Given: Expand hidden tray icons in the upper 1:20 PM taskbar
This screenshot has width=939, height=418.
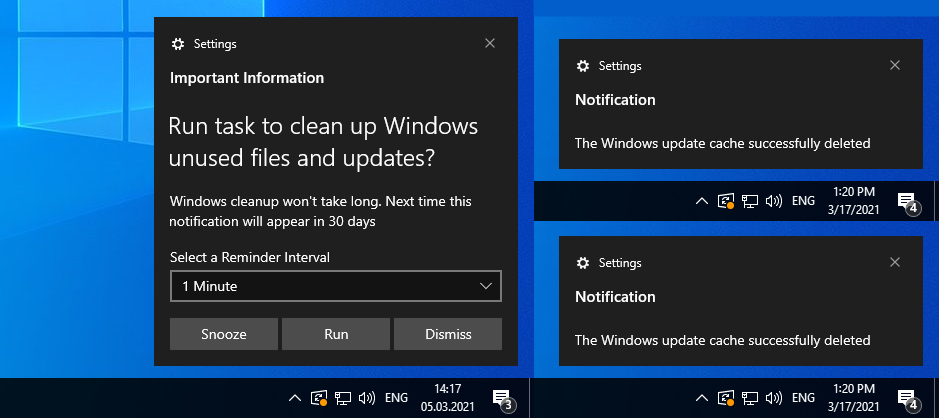Looking at the screenshot, I should click(x=701, y=201).
